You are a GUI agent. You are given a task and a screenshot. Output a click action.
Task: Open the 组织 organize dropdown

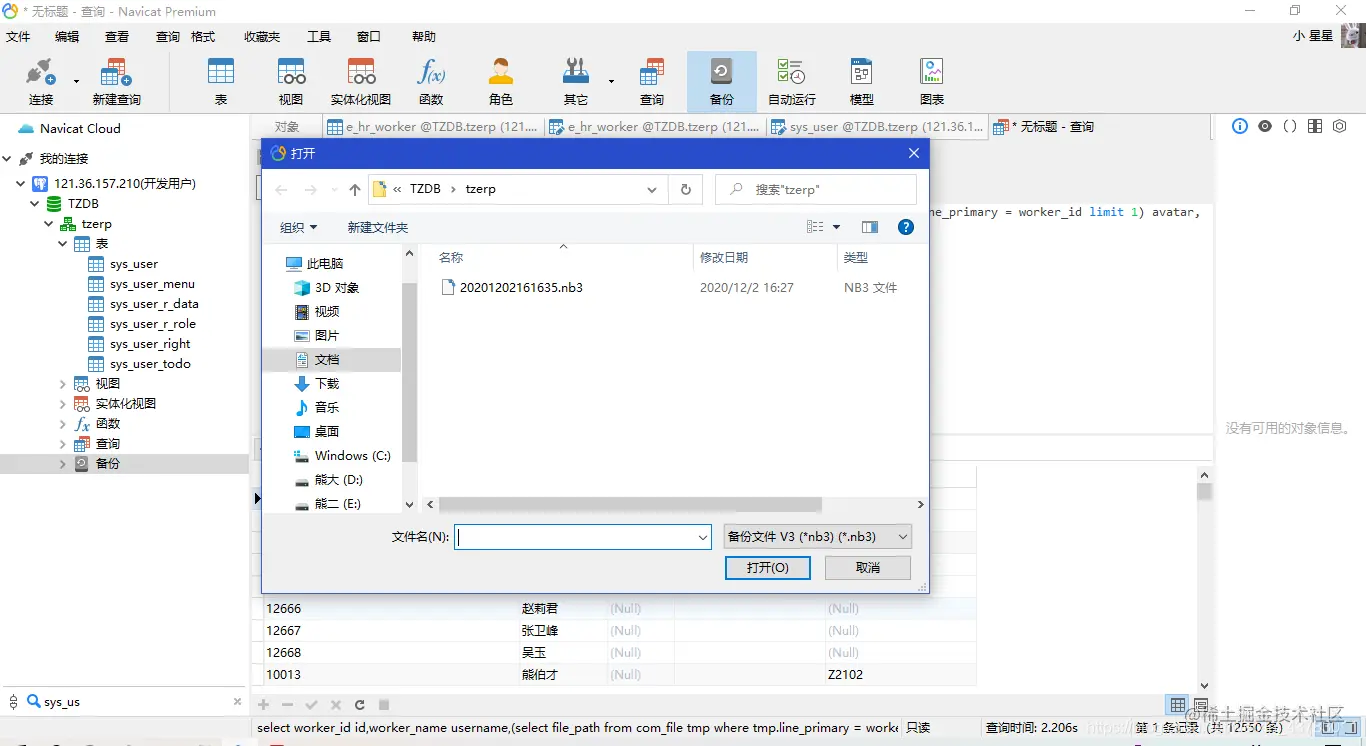click(298, 227)
